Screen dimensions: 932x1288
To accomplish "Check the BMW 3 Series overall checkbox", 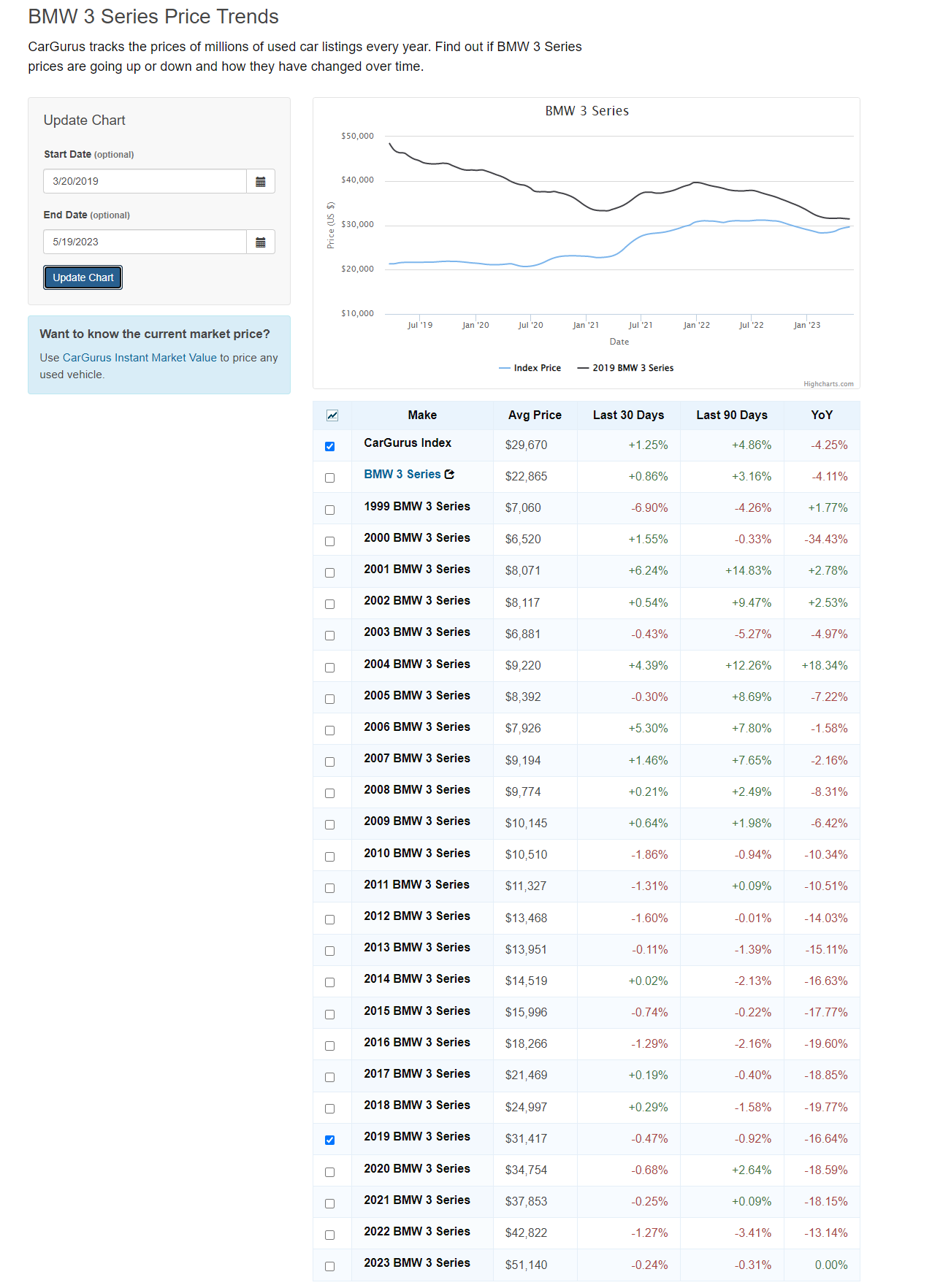I will click(x=330, y=478).
